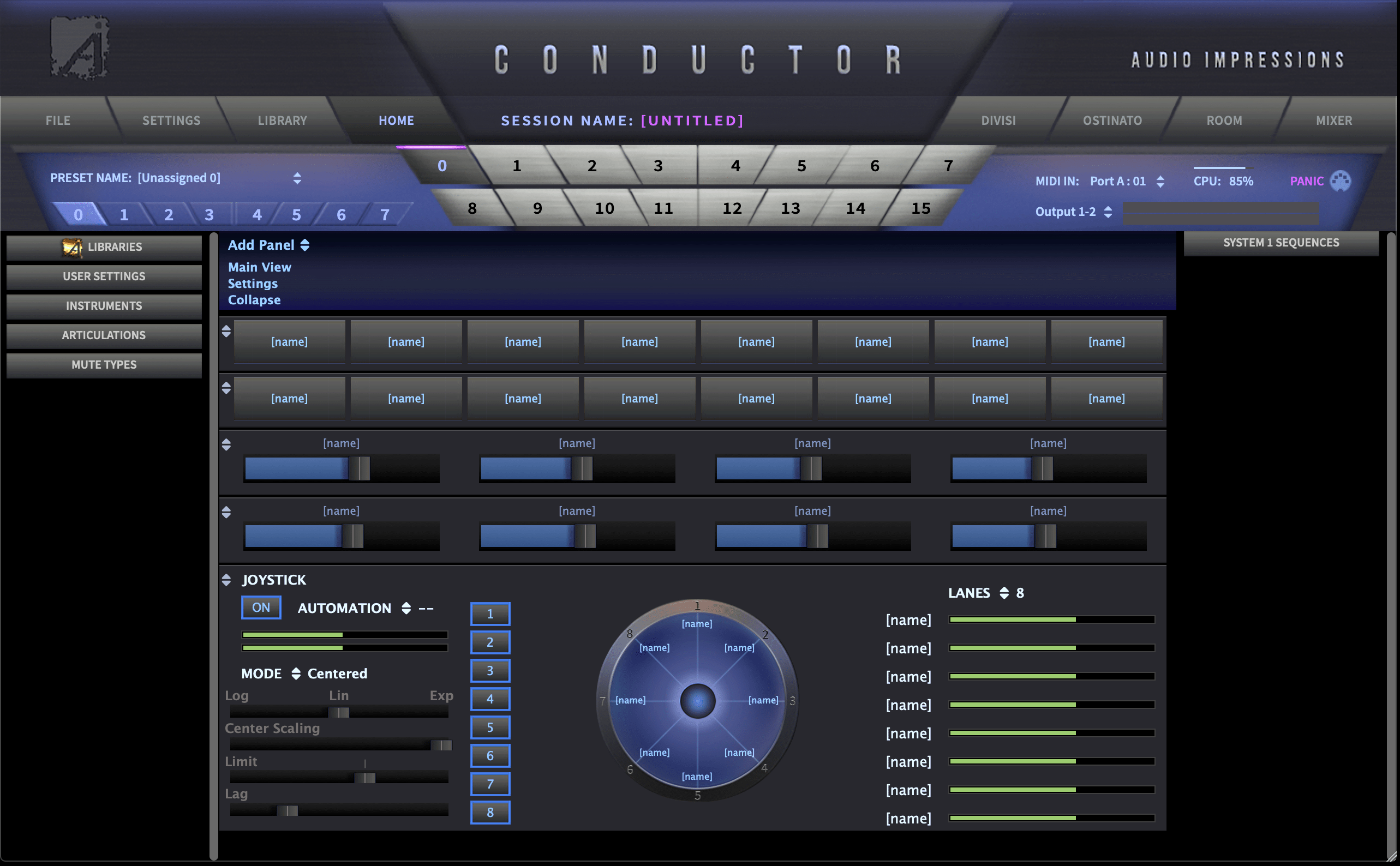Change the LANES count arrows
The width and height of the screenshot is (1400, 866).
point(1003,593)
